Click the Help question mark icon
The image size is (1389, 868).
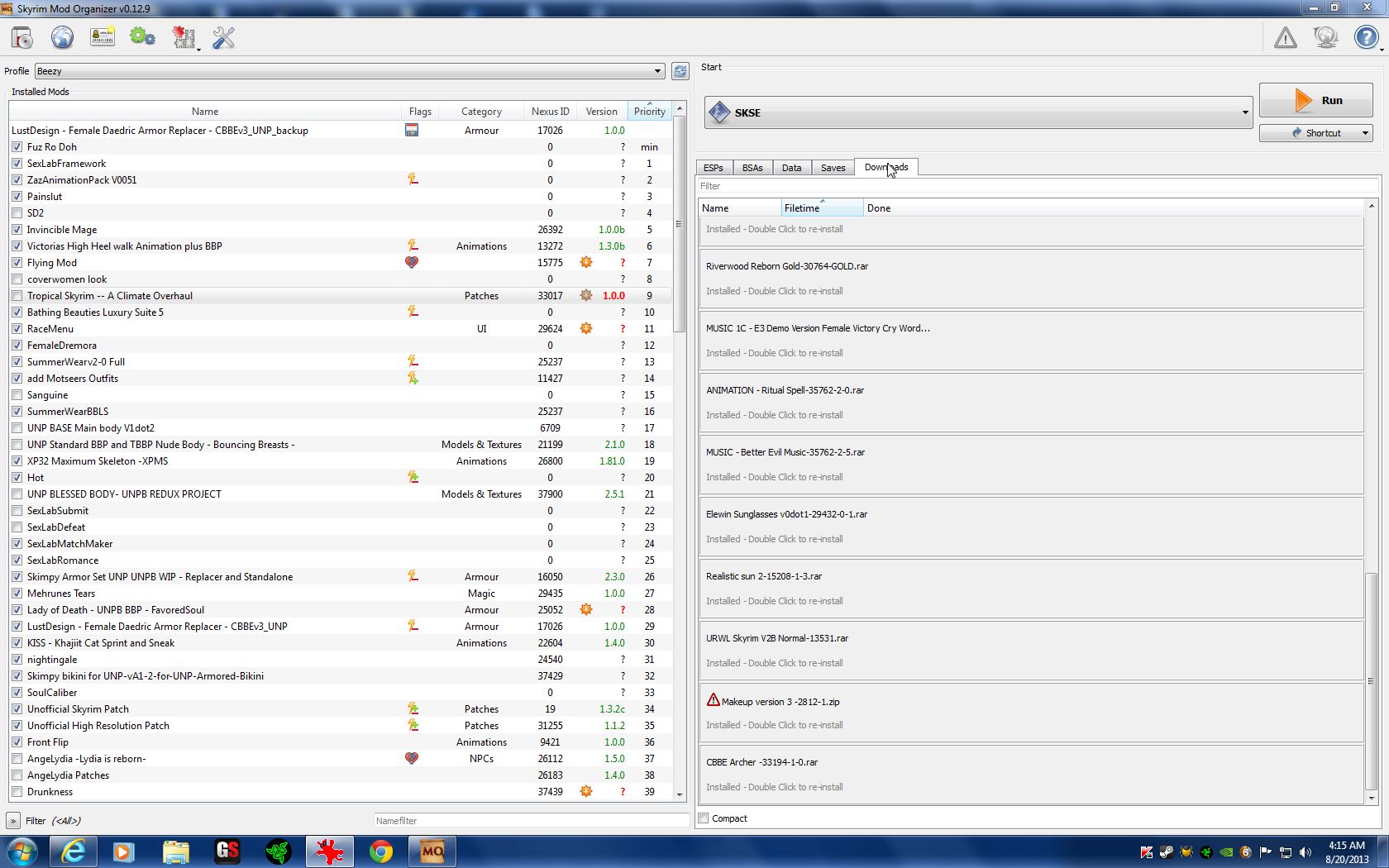(x=1366, y=38)
